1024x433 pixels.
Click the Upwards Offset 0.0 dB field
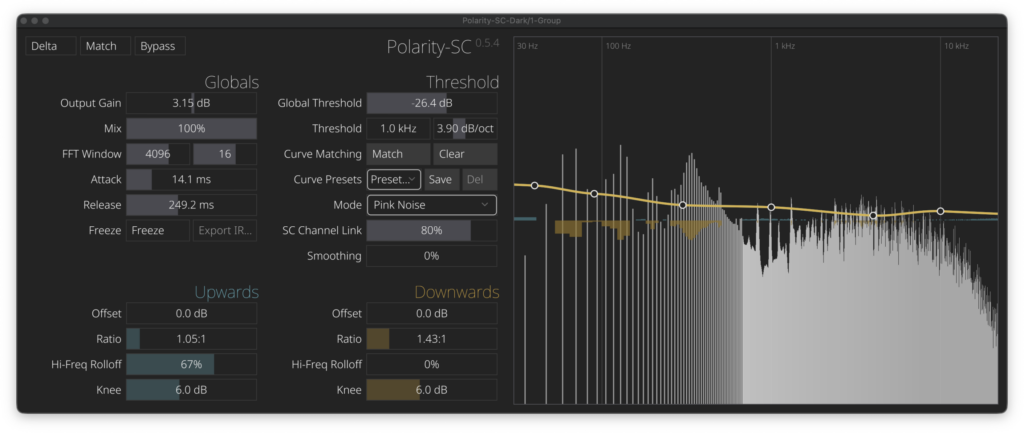191,313
